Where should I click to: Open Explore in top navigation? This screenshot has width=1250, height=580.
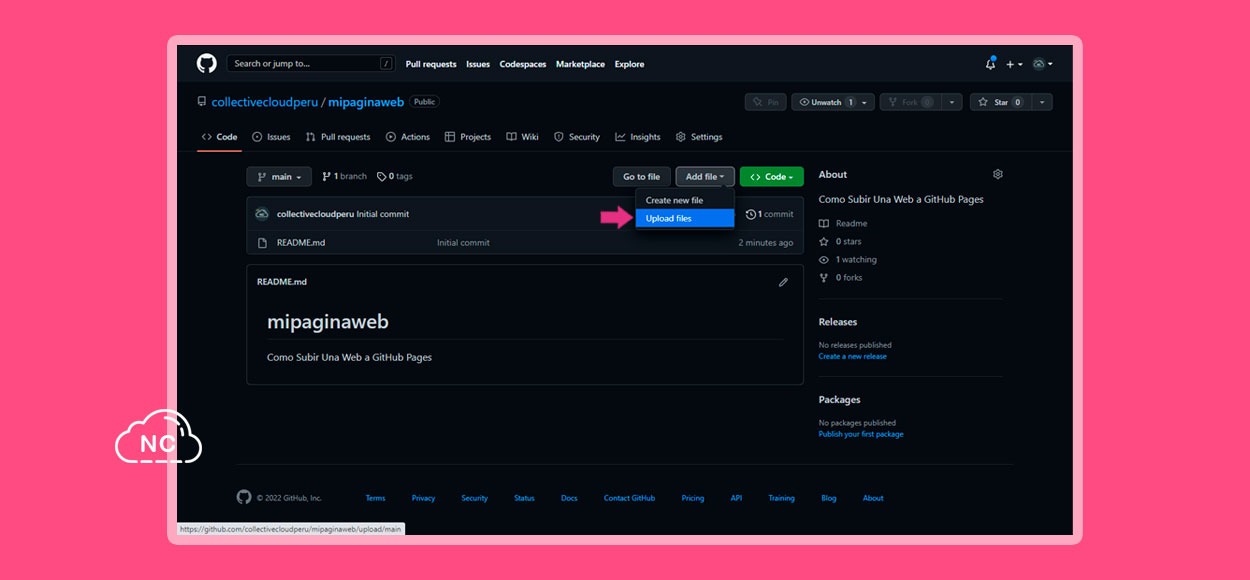pyautogui.click(x=629, y=64)
